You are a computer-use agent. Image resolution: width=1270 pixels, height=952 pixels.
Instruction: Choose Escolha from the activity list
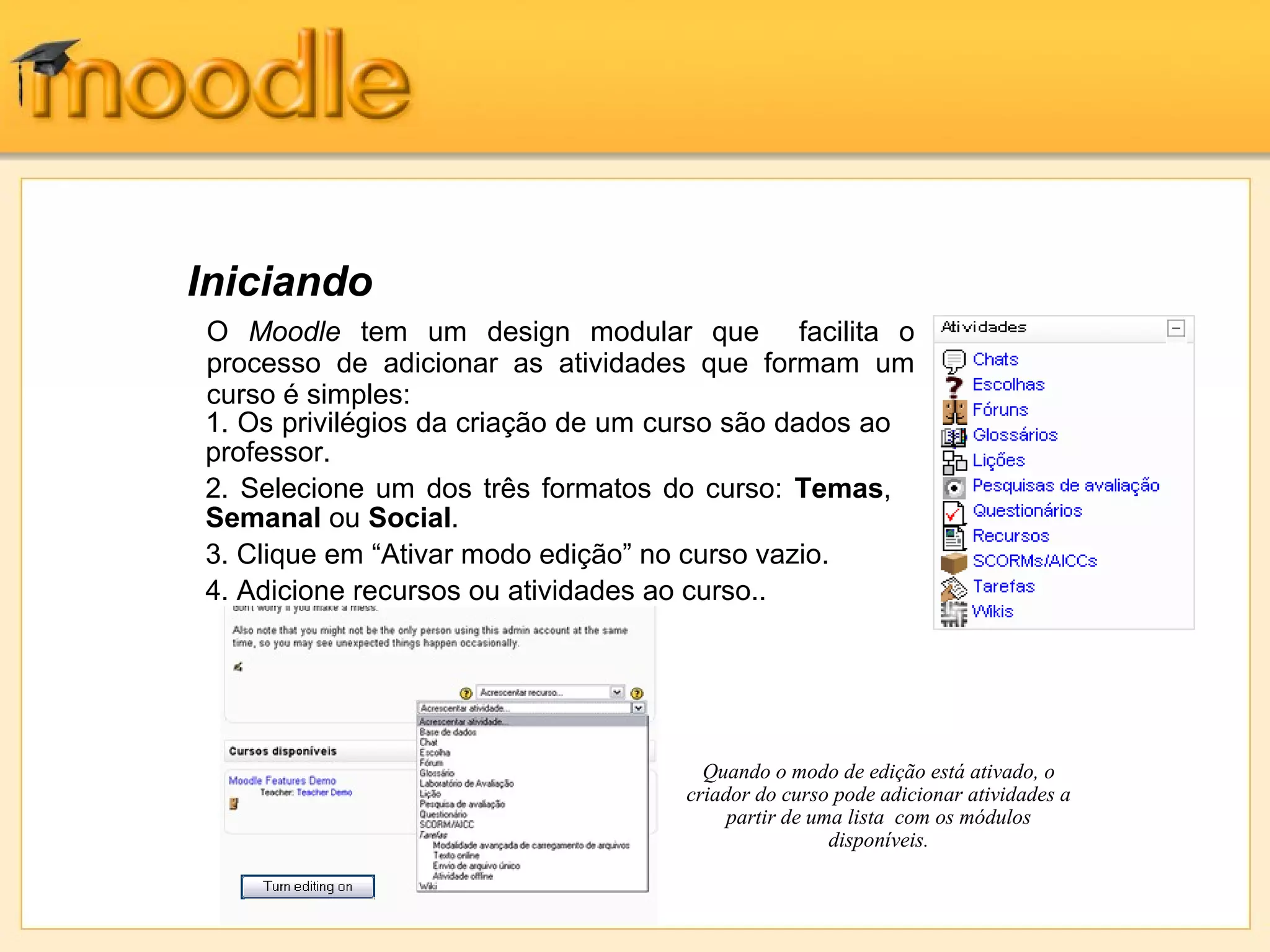[435, 752]
